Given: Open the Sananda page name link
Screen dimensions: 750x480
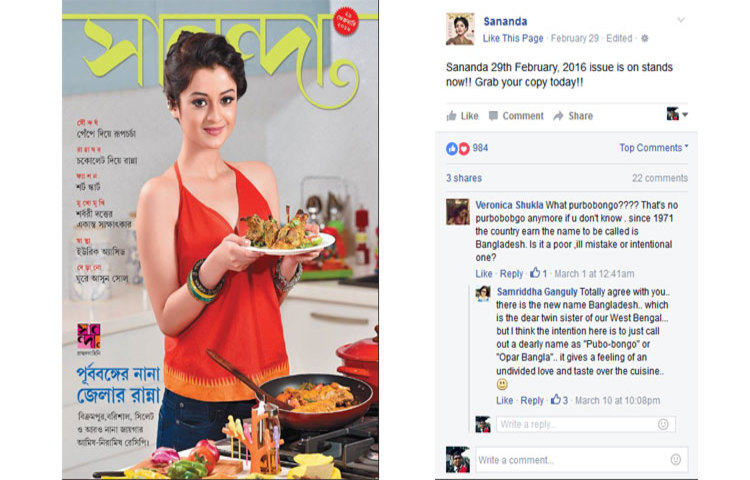Looking at the screenshot, I should (505, 22).
